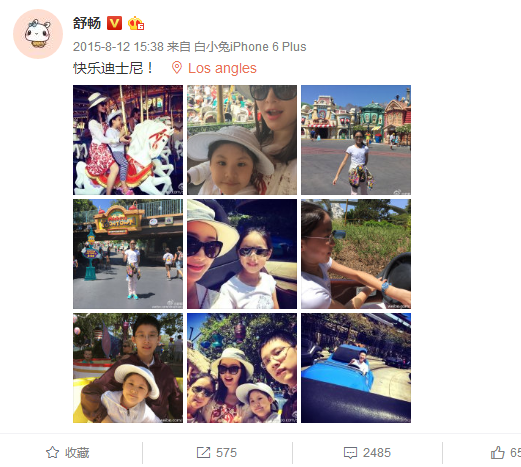
Task: Click the location pin icon
Action: (x=177, y=68)
